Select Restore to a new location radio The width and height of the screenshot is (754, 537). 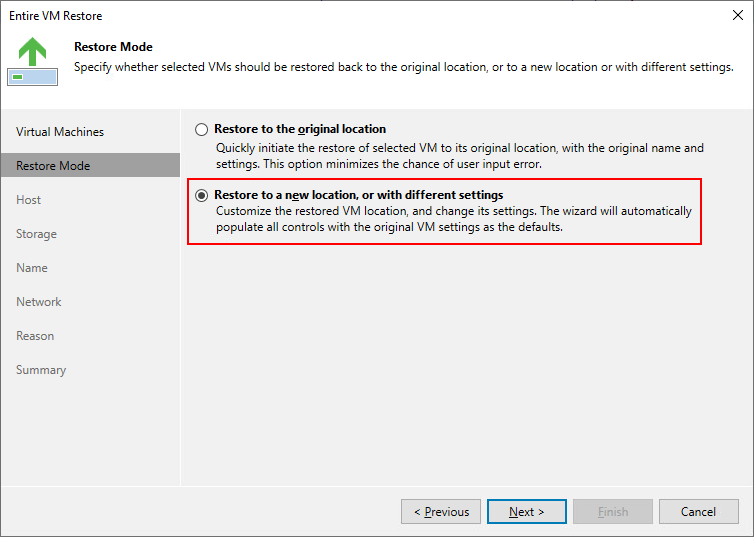pyautogui.click(x=202, y=195)
